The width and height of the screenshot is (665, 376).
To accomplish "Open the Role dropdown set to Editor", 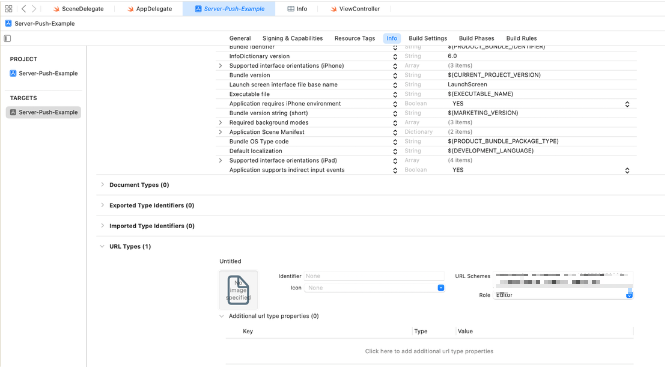I will 629,295.
